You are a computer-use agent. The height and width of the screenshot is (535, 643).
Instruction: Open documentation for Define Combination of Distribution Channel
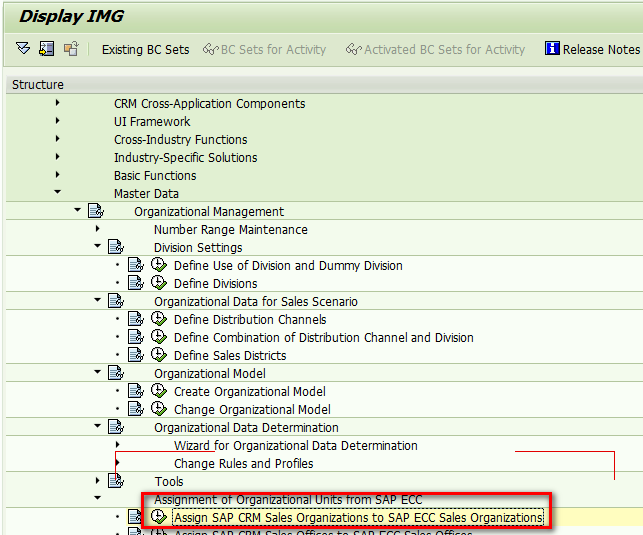pos(136,337)
